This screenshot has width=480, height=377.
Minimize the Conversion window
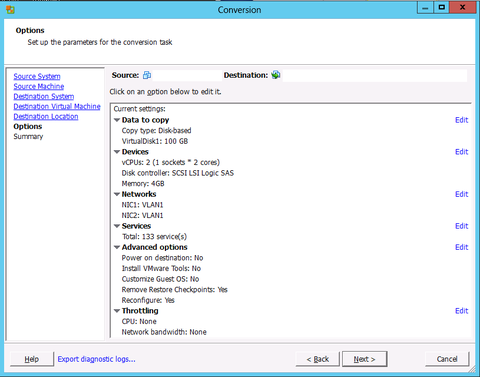(425, 7)
